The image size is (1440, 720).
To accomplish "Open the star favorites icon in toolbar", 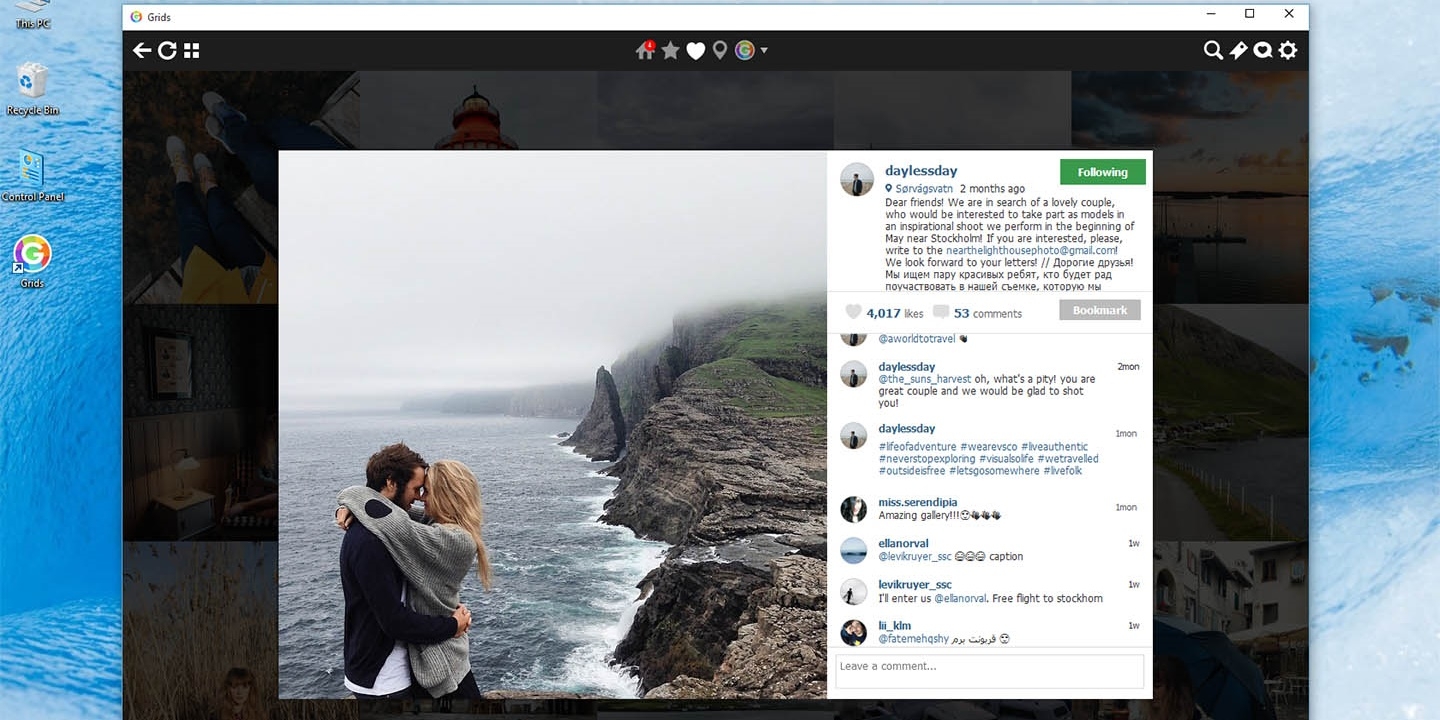I will [670, 50].
